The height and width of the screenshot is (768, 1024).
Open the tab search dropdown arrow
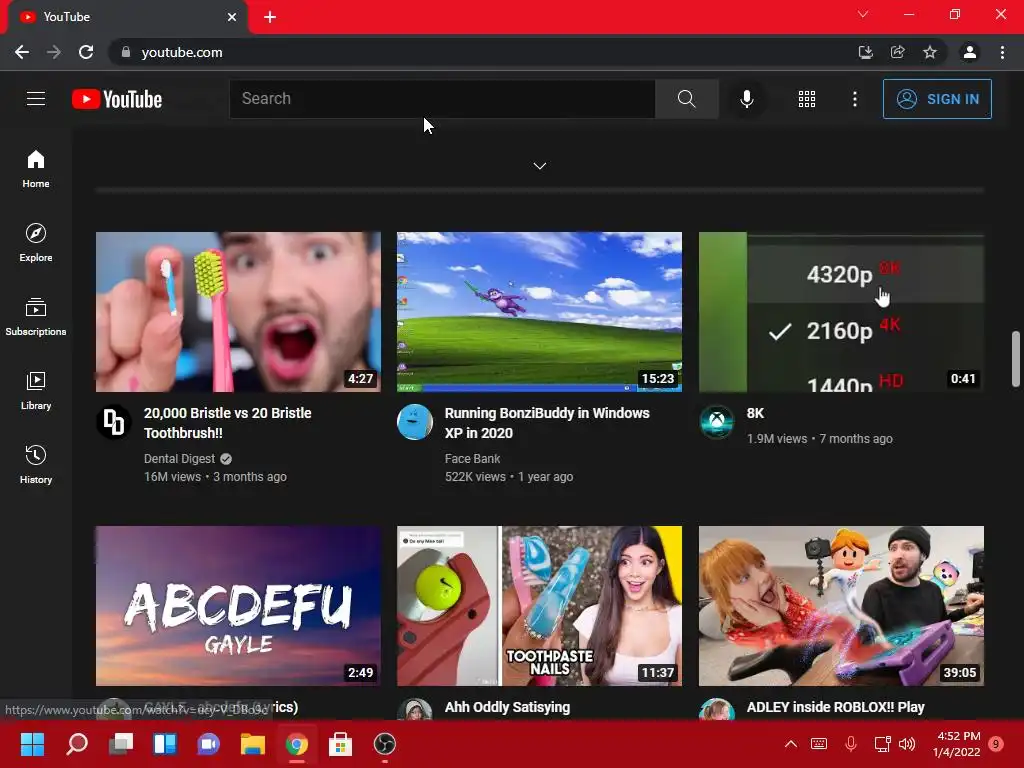coord(863,14)
